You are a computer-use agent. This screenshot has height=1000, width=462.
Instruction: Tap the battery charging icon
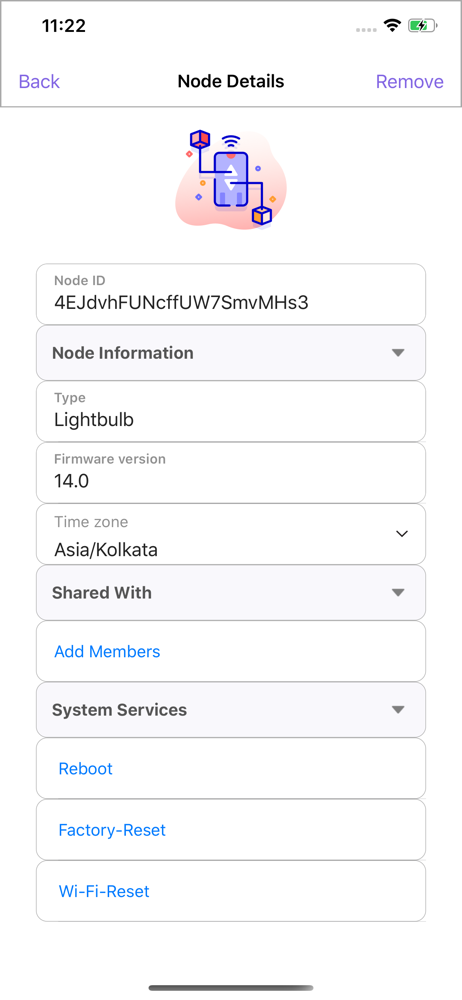tap(422, 26)
